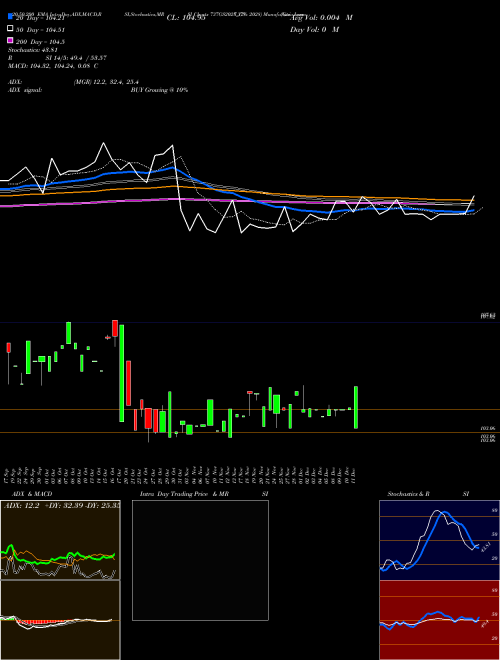Click the '(MGR) 12.2, 32.4, 25.4' ADX values
The height and width of the screenshot is (660, 500).
pos(106,82)
